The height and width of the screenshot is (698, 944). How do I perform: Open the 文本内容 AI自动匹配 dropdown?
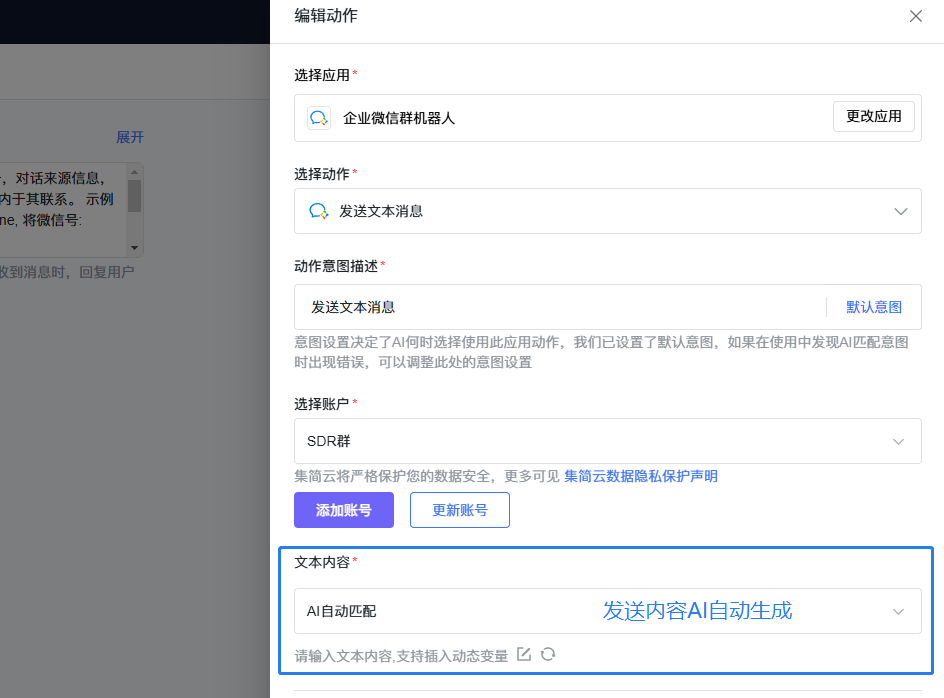607,611
